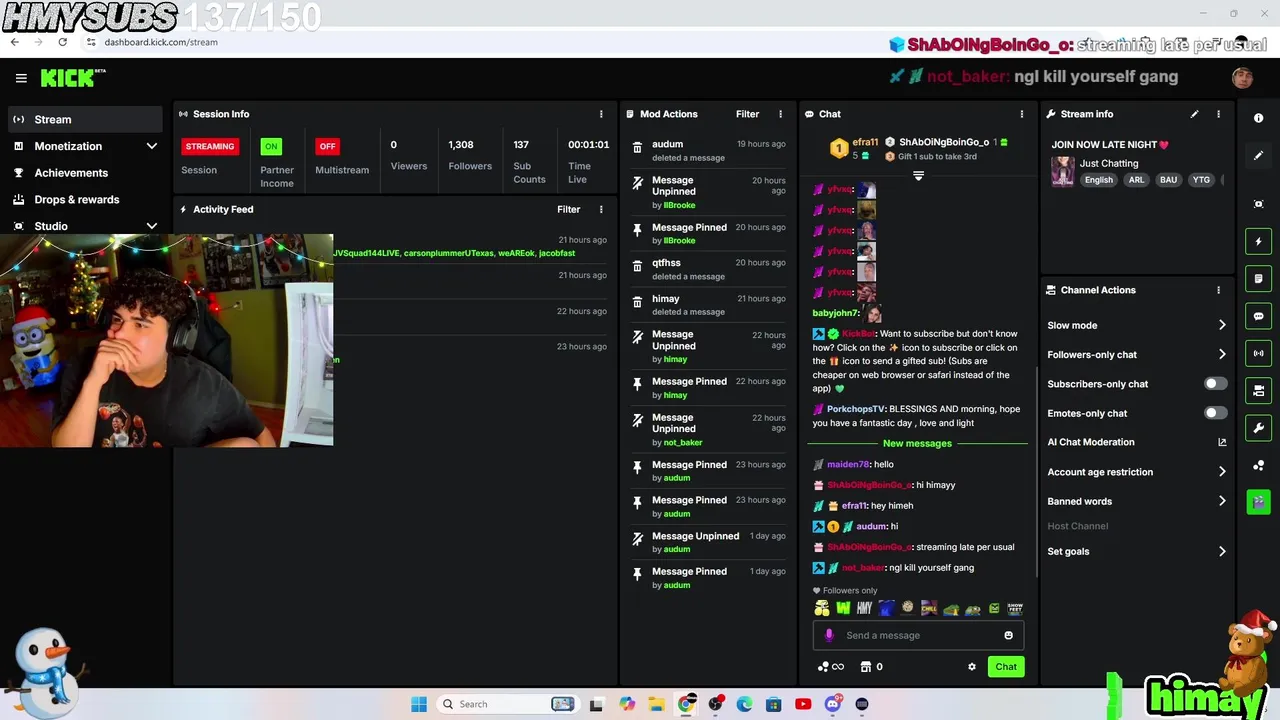Click the Windows Start button
This screenshot has height=720, width=1280.
coord(419,704)
